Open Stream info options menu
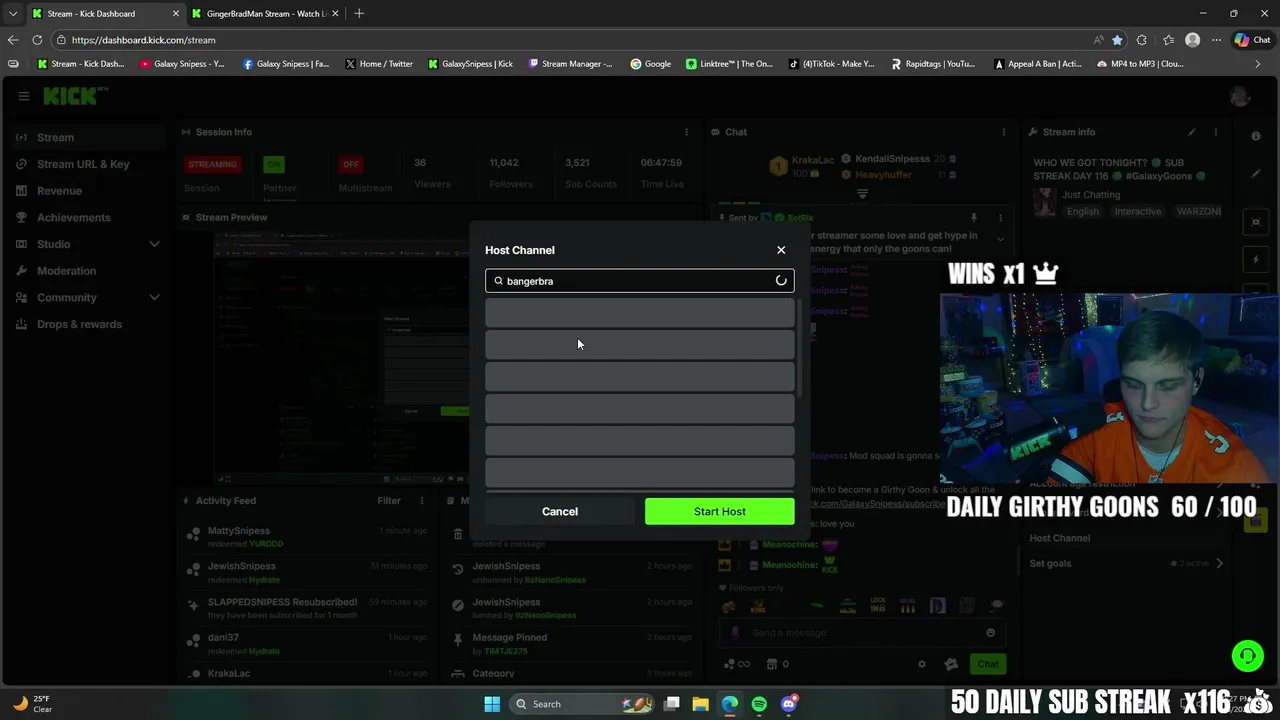Viewport: 1280px width, 720px height. [1215, 132]
